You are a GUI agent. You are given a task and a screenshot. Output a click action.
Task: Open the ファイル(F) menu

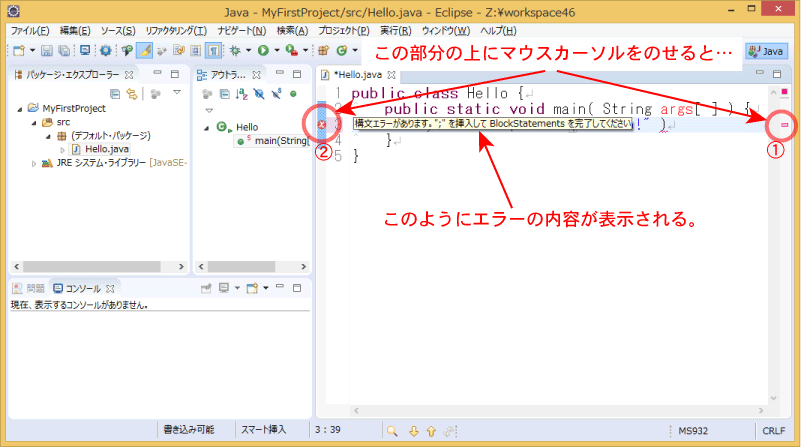[x=30, y=31]
